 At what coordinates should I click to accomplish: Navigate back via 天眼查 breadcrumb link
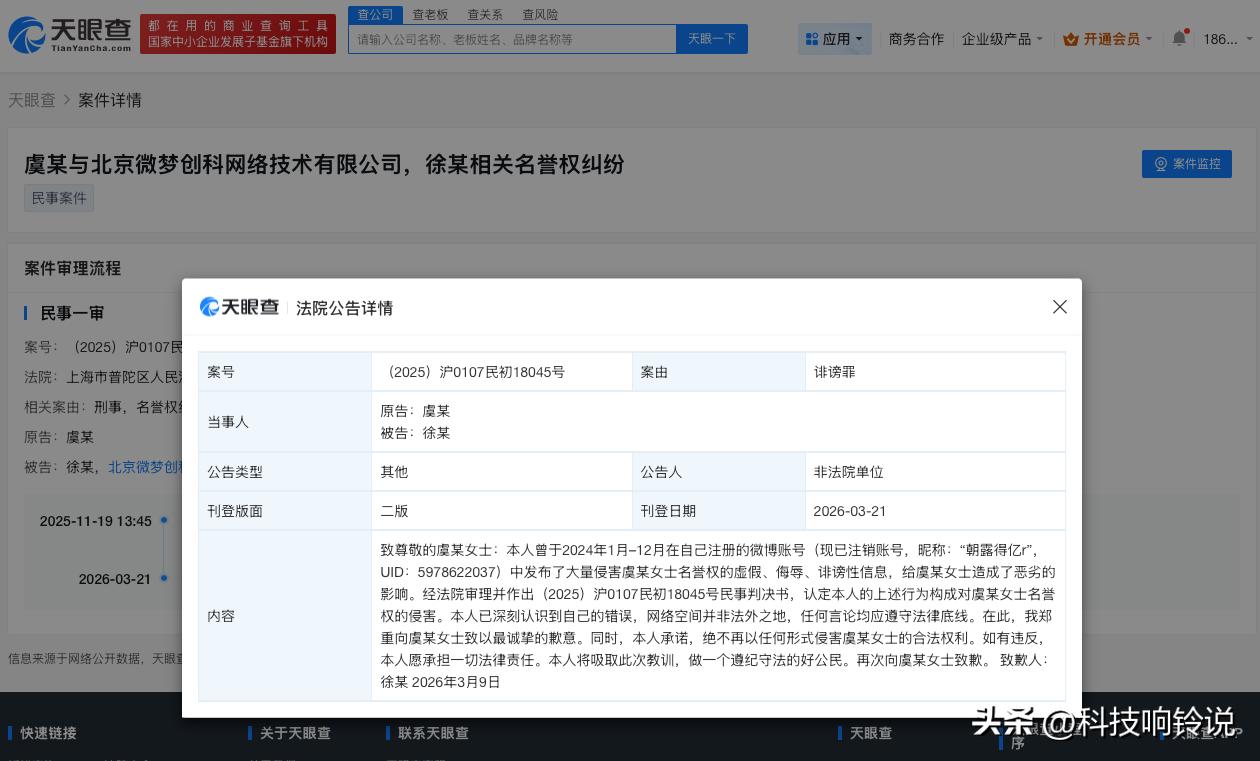[32, 100]
